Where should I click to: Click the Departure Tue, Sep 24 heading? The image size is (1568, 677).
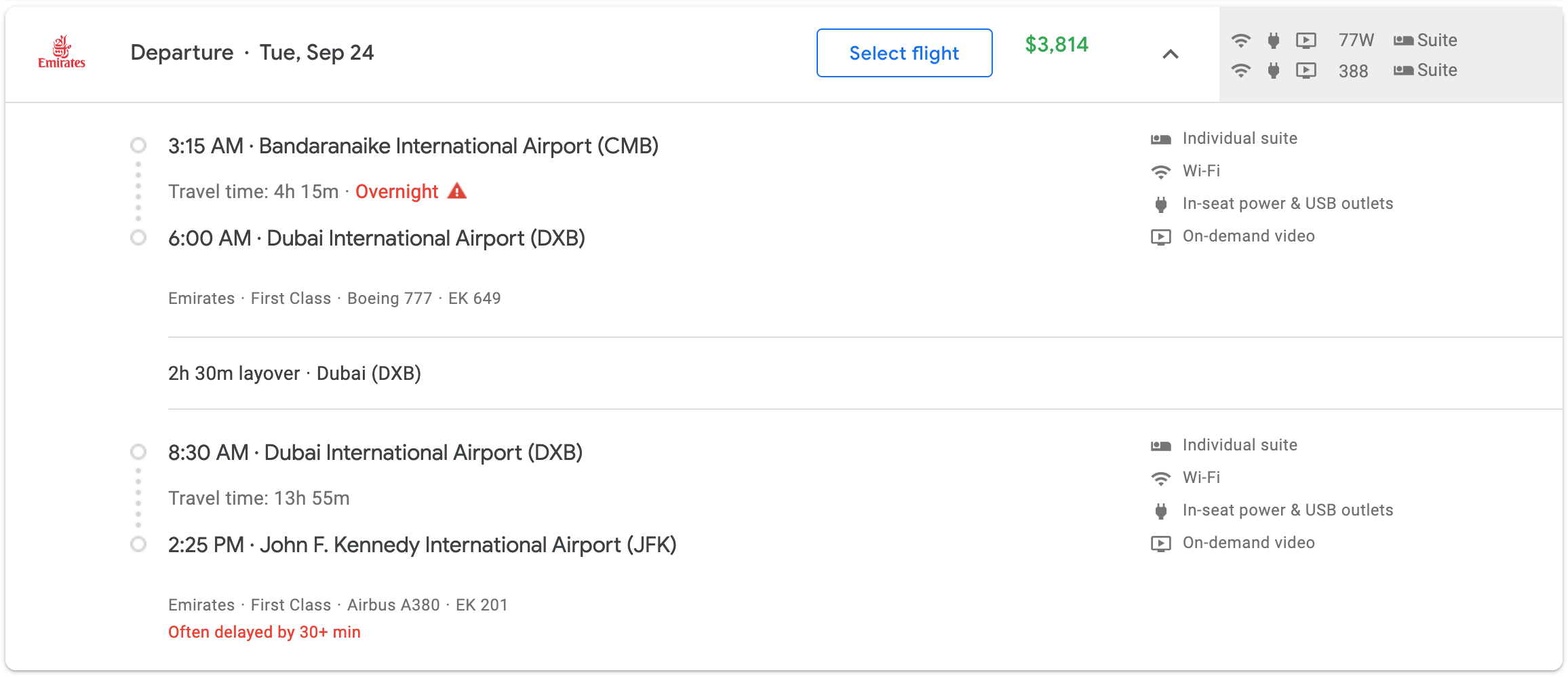[x=252, y=53]
